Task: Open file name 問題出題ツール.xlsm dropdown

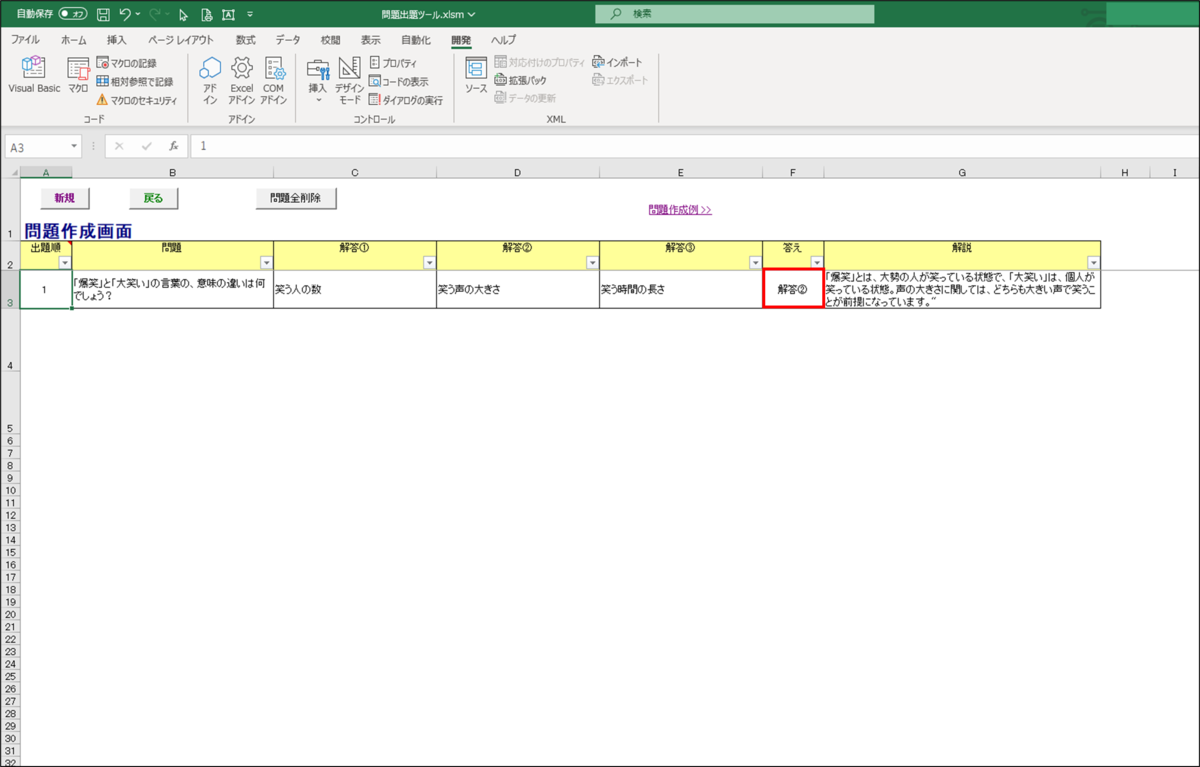Action: point(429,14)
